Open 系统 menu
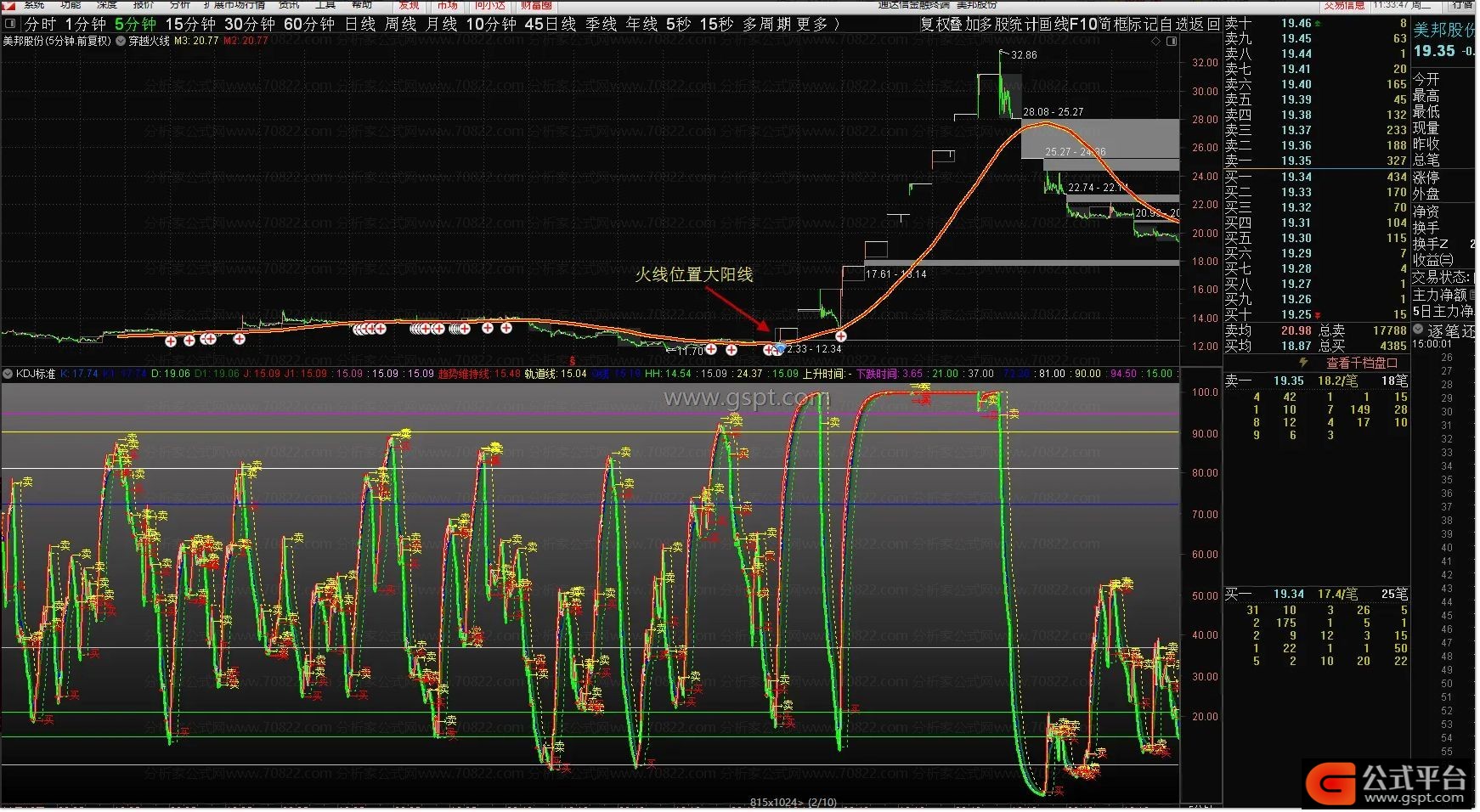Viewport: 1480px width, 812px height. tap(35, 4)
